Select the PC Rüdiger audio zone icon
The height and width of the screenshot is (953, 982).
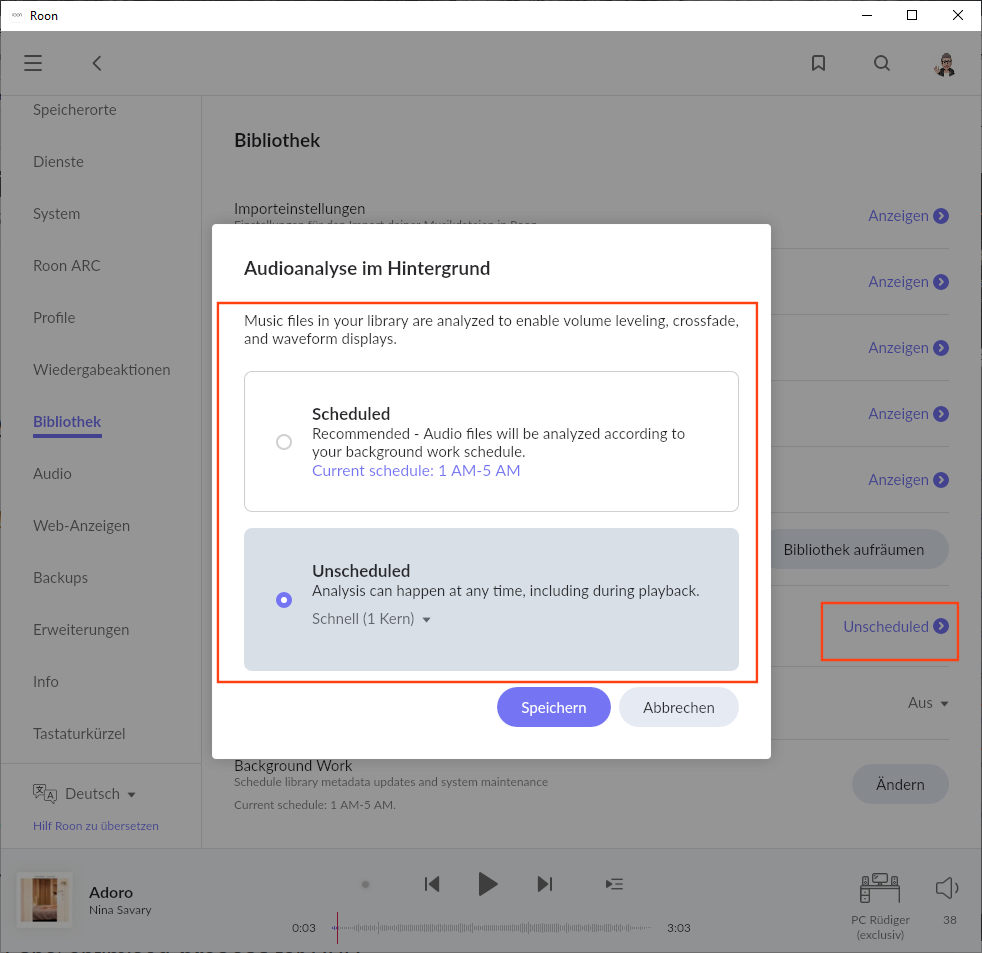[880, 888]
